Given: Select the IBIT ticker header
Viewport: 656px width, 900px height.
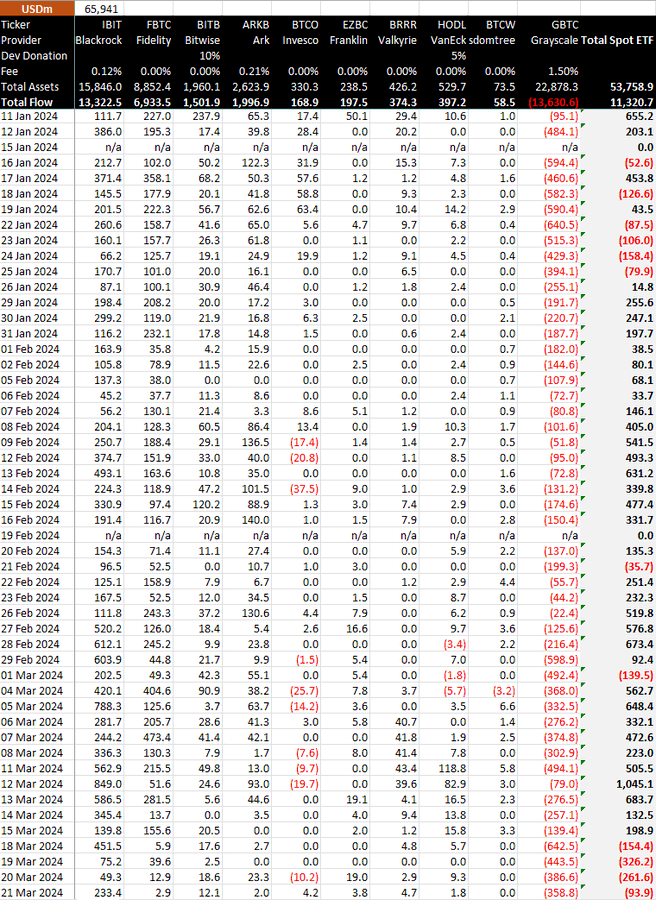Looking at the screenshot, I should [x=111, y=25].
